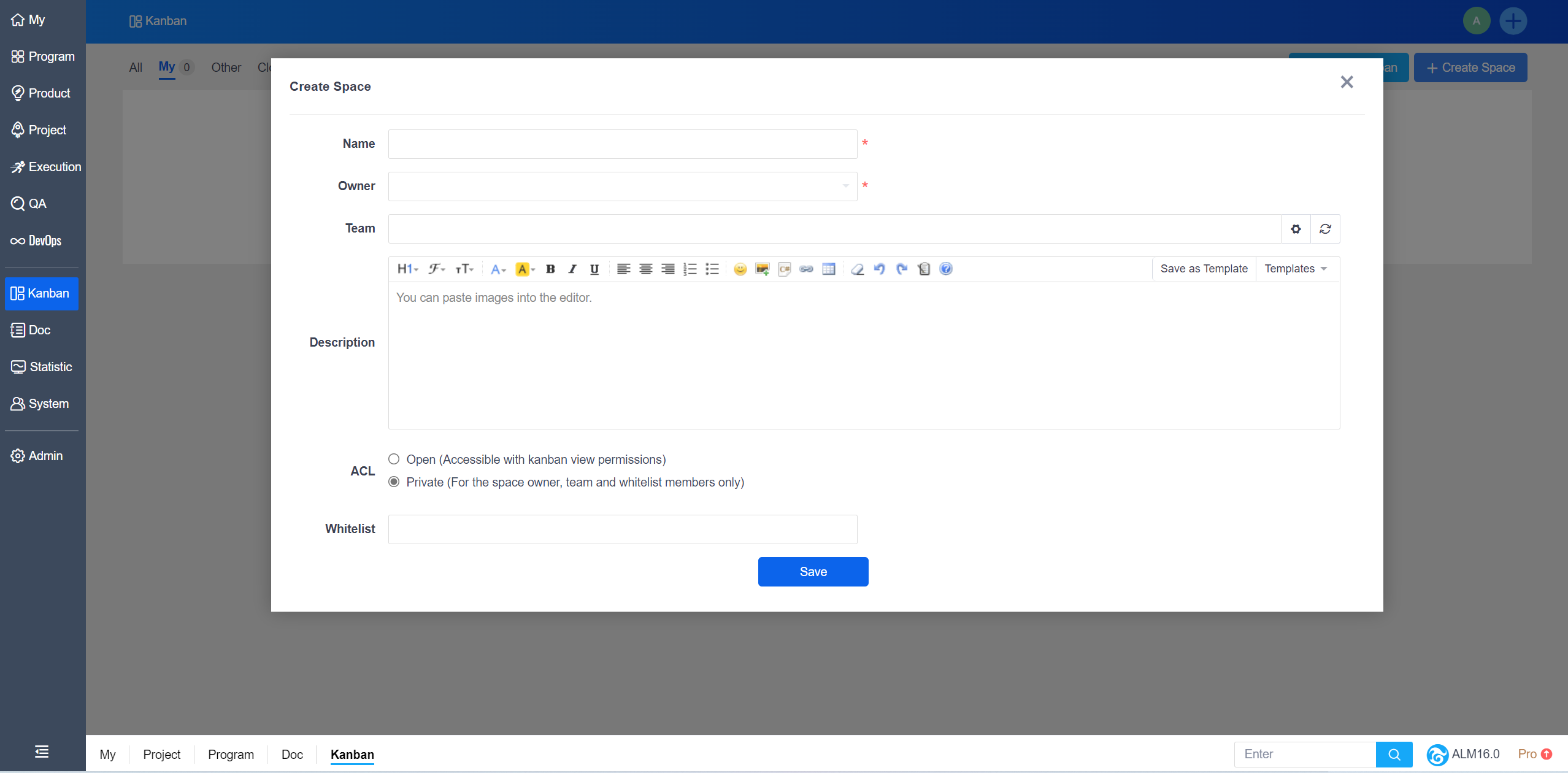Screen dimensions: 1568x773
Task: Click Save as Template
Action: tap(1204, 269)
